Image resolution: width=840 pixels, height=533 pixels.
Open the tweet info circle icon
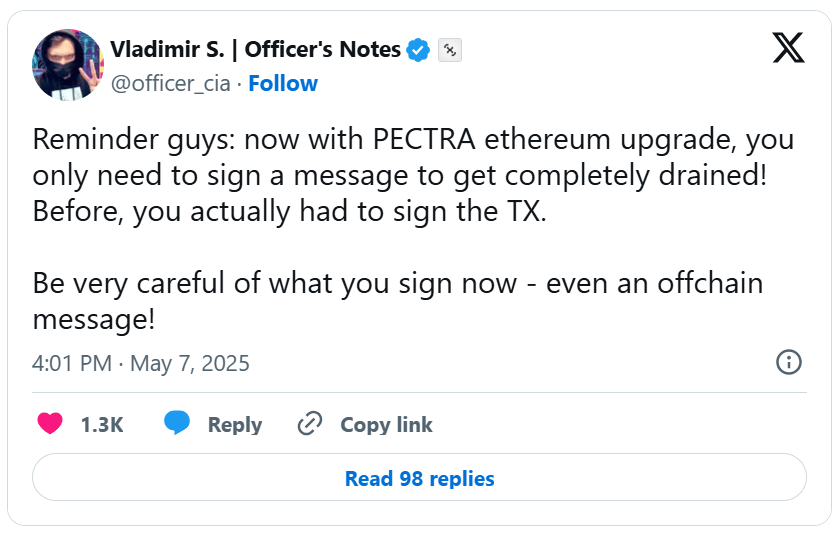click(789, 362)
